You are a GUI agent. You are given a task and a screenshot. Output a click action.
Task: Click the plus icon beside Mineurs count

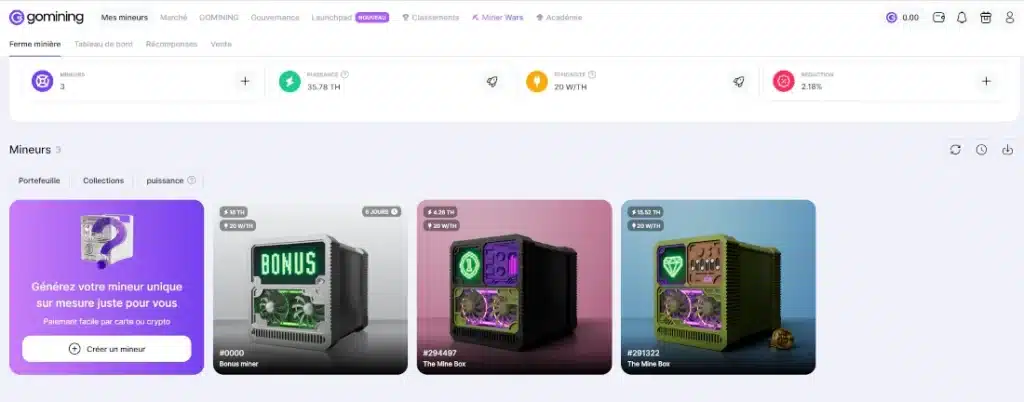(245, 82)
